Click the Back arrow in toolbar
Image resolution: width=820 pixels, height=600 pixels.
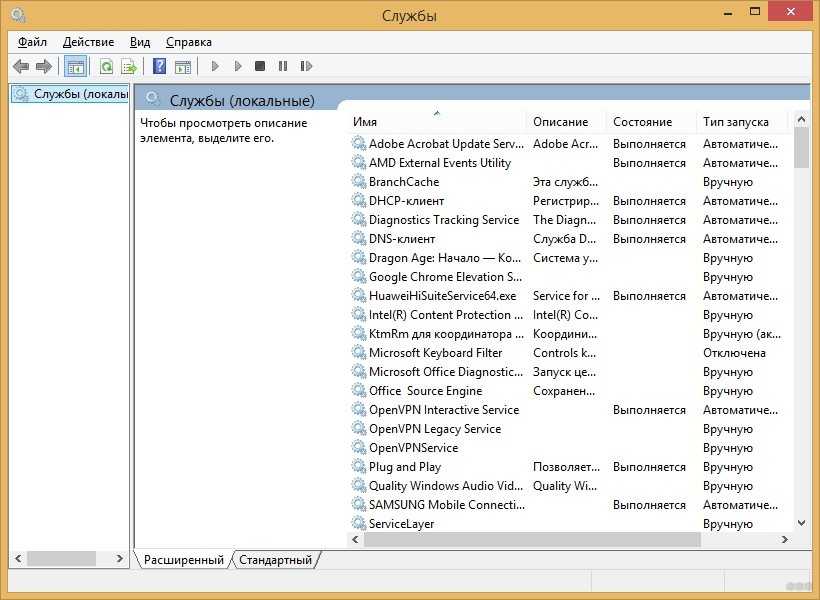pos(21,67)
